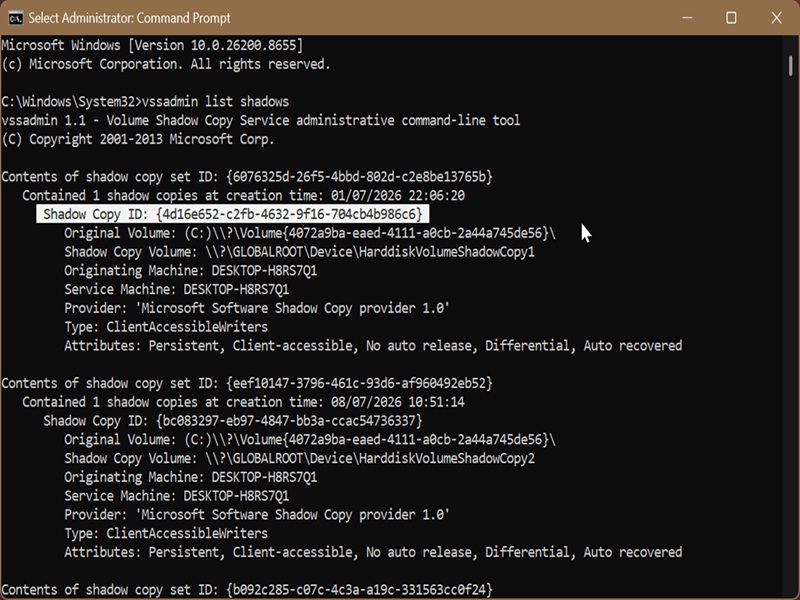
Task: Click the HarddiskVolumeShadowCopy1 volume line
Action: tap(299, 252)
